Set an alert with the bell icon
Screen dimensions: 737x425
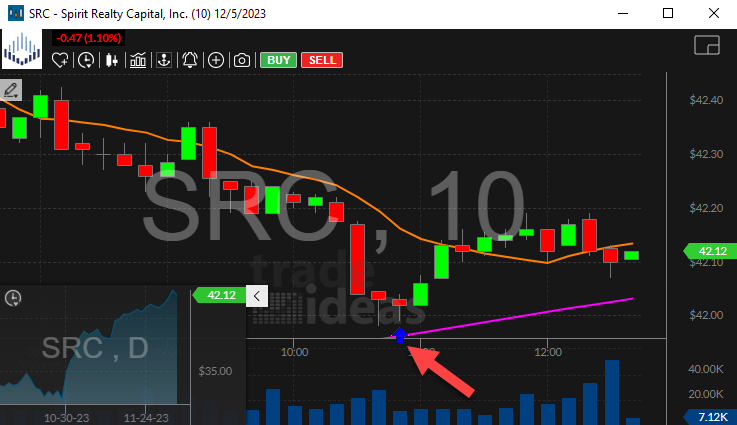pyautogui.click(x=190, y=60)
